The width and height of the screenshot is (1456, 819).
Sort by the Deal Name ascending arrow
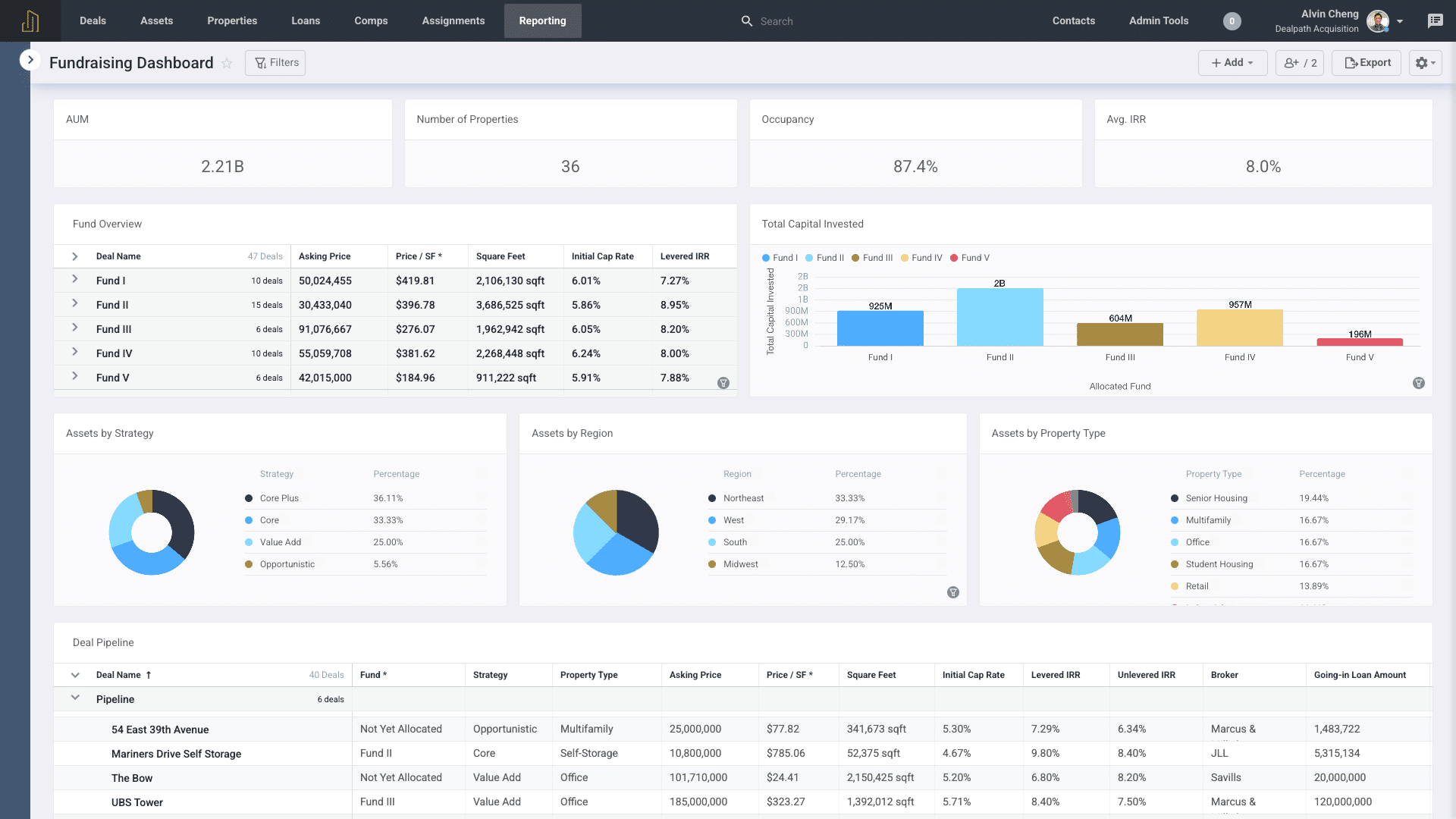click(x=149, y=675)
